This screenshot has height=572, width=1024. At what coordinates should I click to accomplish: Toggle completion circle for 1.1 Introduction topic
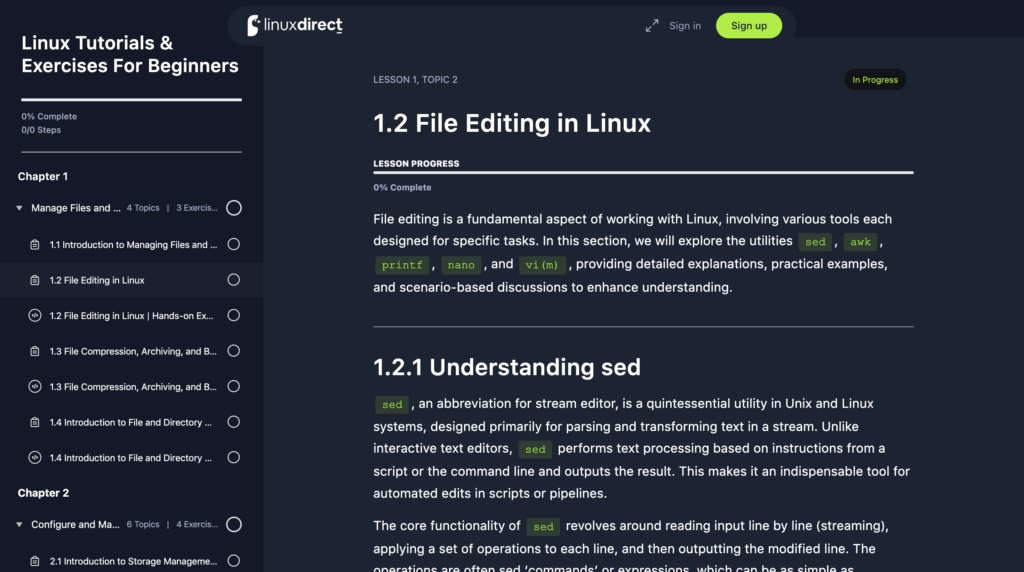(x=234, y=244)
